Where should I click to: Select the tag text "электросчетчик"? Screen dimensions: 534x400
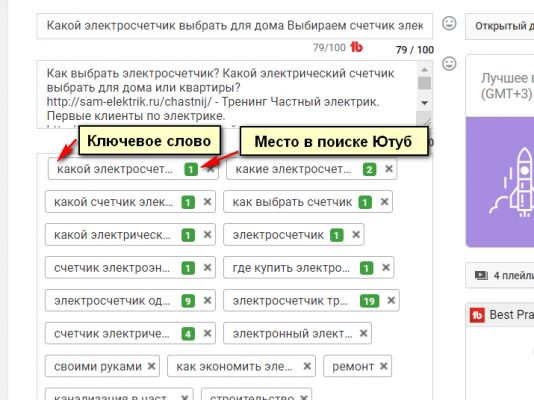click(x=278, y=235)
